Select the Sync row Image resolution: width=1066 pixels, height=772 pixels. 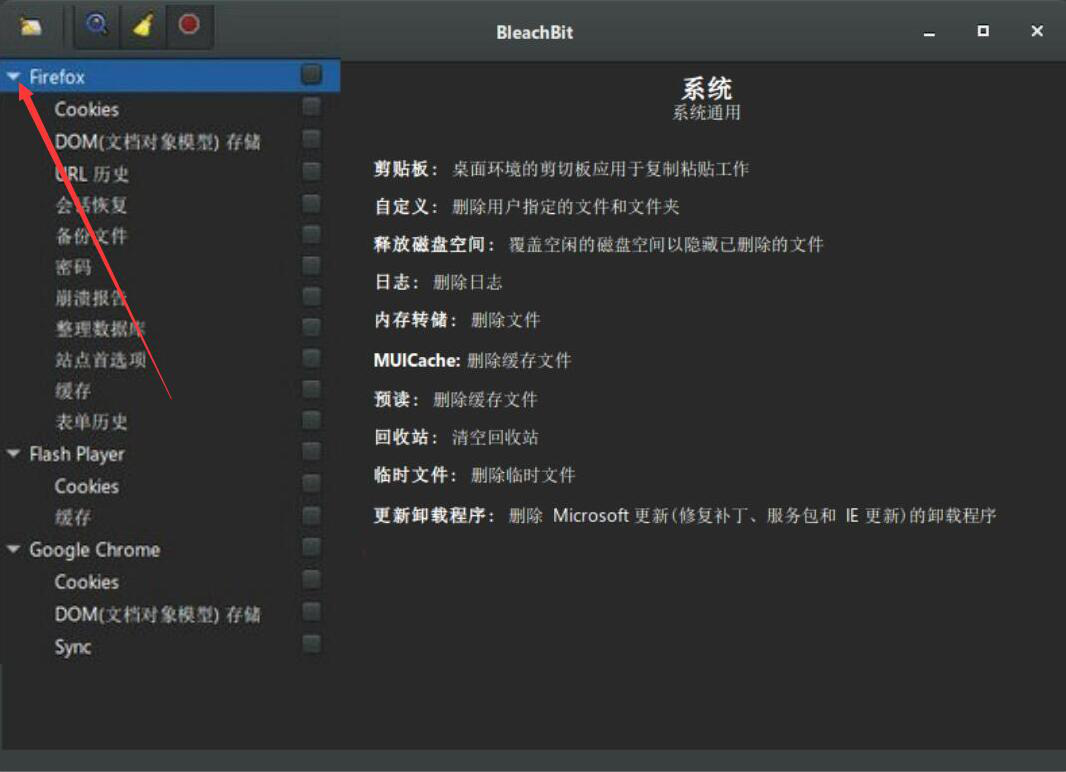(73, 647)
